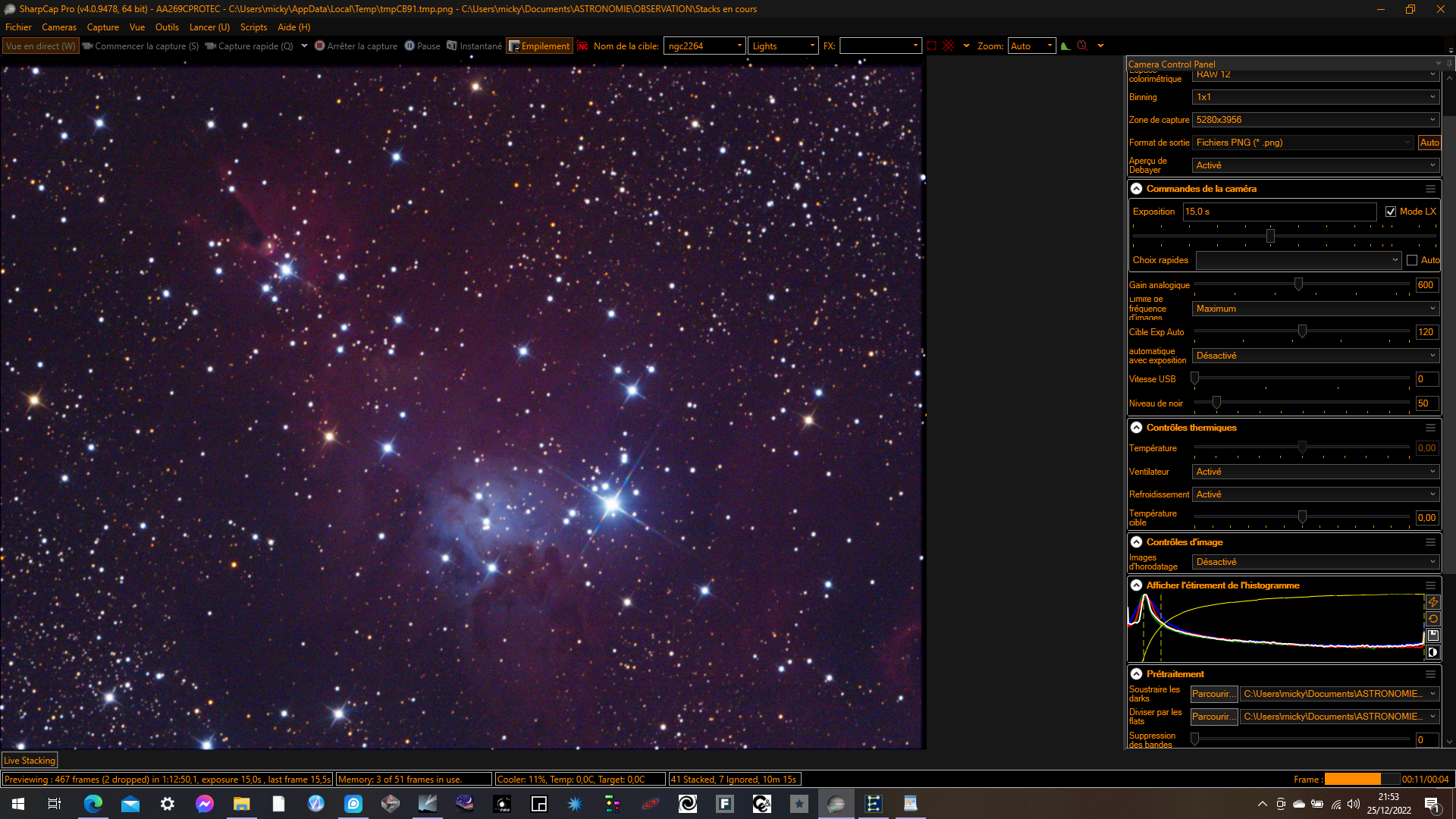1456x819 pixels.
Task: Click the Exposition slider handle
Action: click(x=1270, y=236)
